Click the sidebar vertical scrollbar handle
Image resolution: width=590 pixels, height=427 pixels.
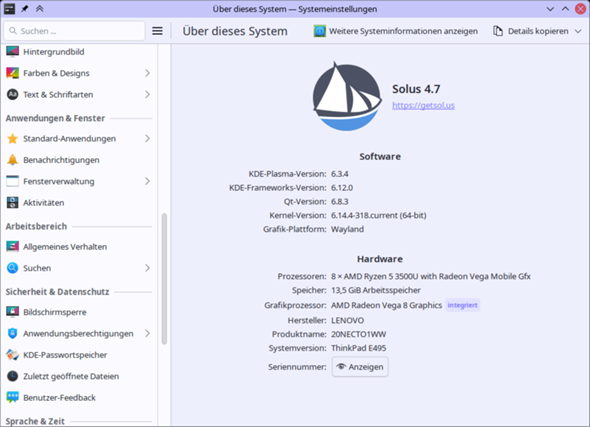click(164, 279)
